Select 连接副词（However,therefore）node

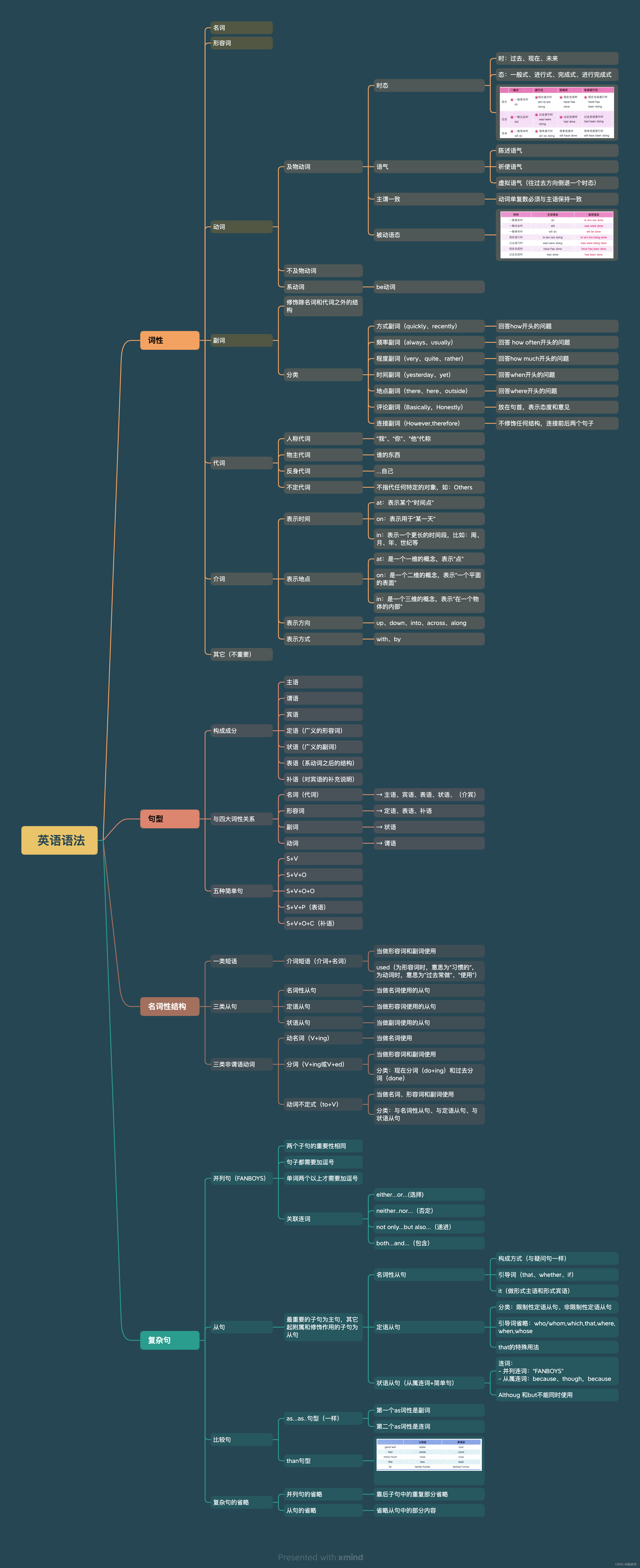click(429, 424)
